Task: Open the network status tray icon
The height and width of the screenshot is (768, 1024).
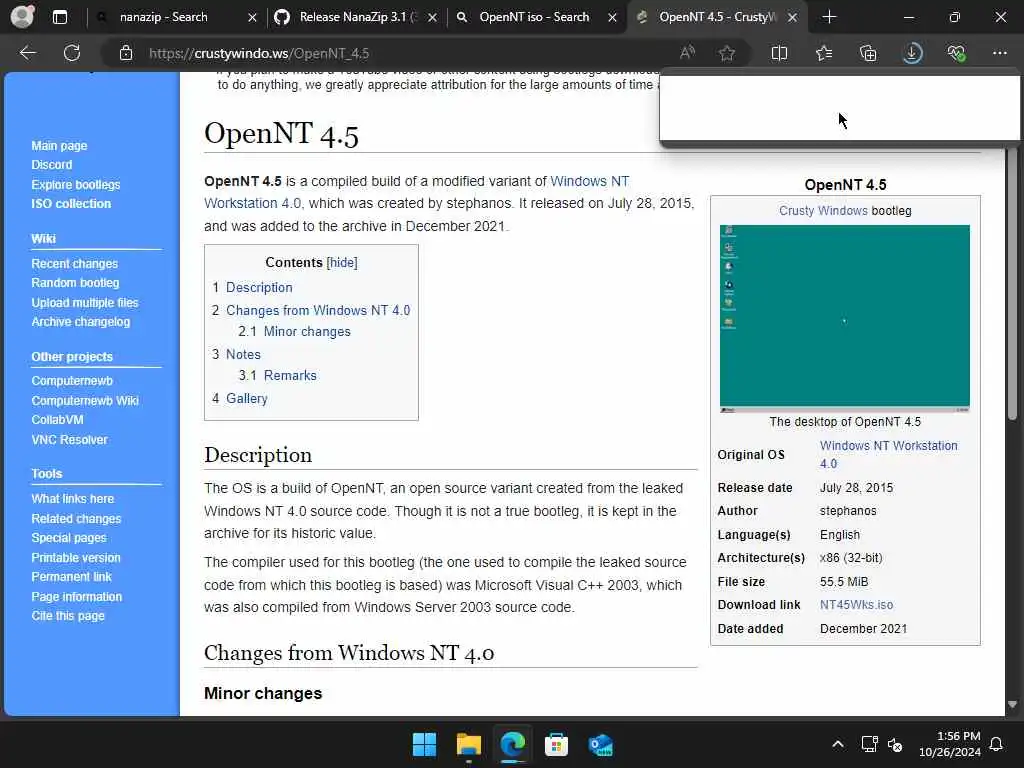Action: [x=869, y=744]
